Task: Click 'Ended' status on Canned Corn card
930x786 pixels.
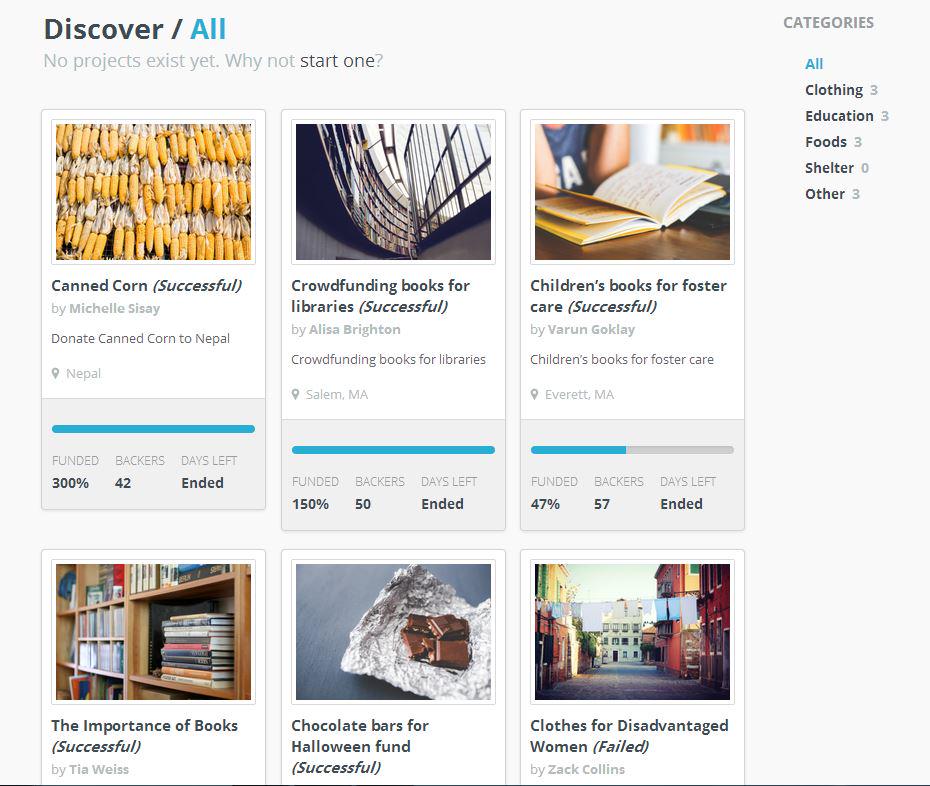Action: tap(202, 483)
